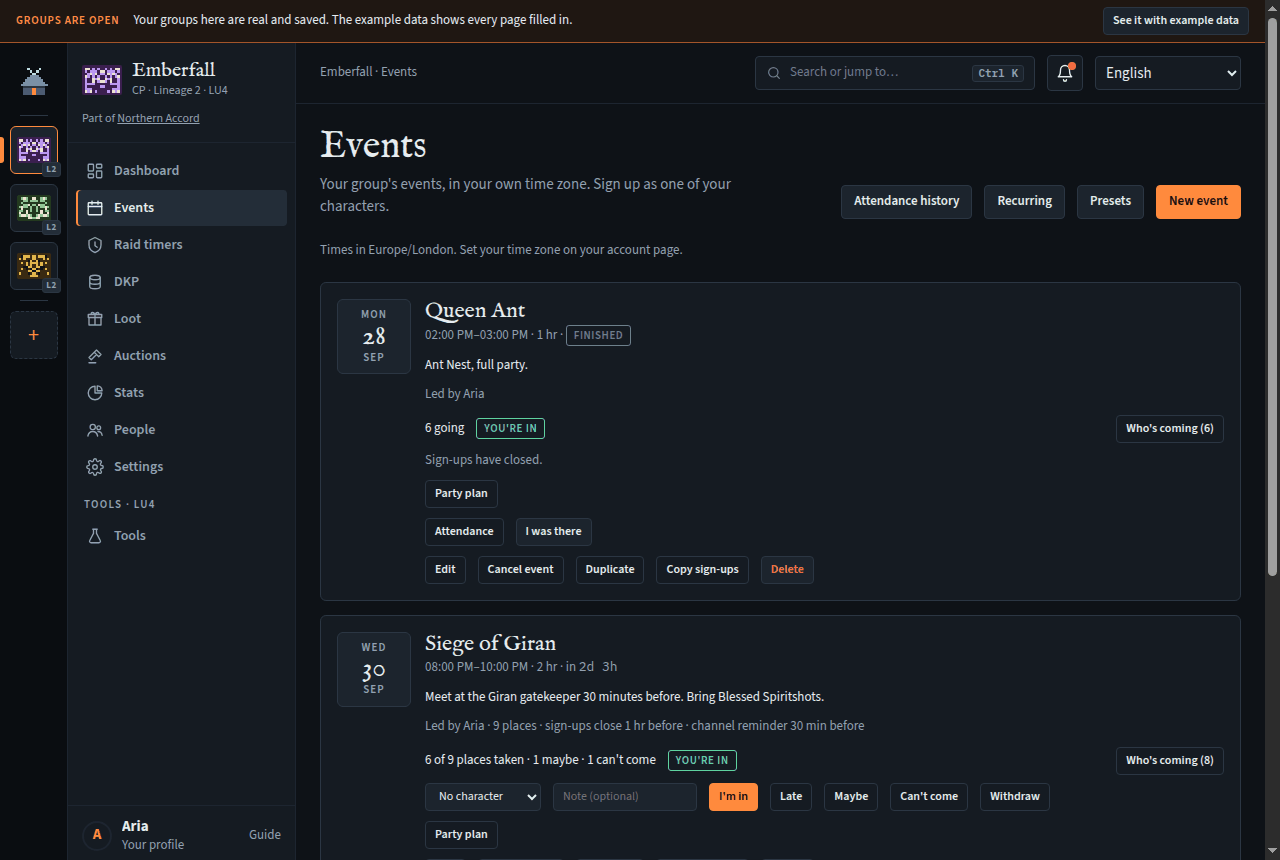
Task: Delete the Queen Ant event
Action: [787, 570]
